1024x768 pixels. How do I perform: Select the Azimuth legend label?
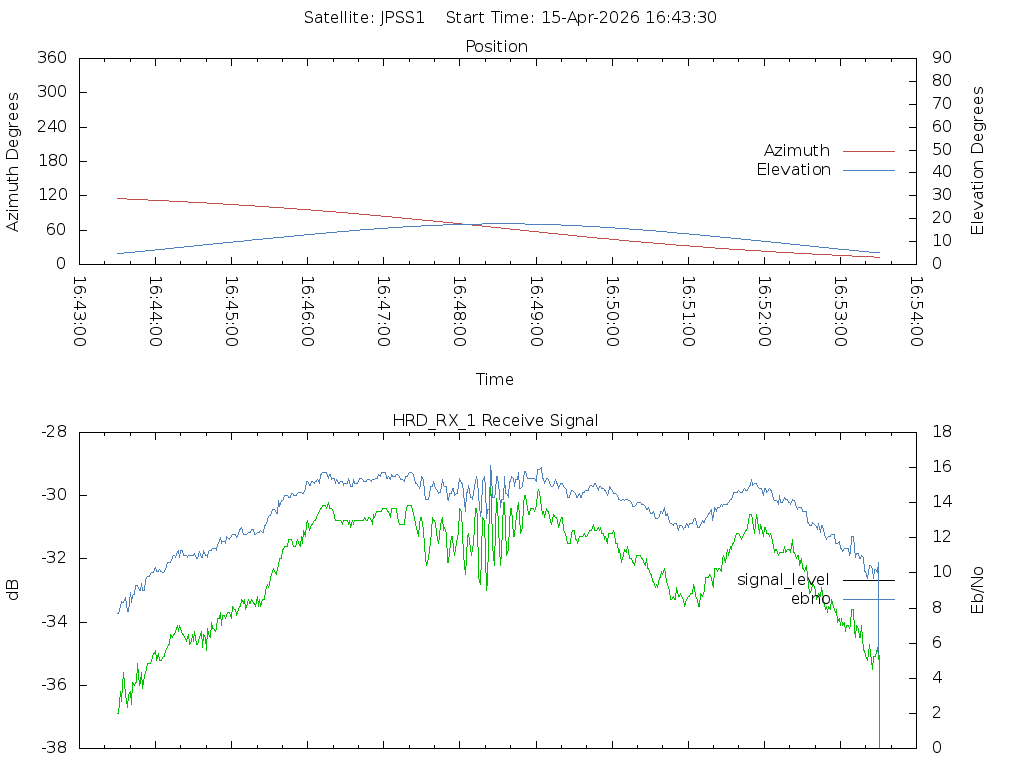[797, 151]
